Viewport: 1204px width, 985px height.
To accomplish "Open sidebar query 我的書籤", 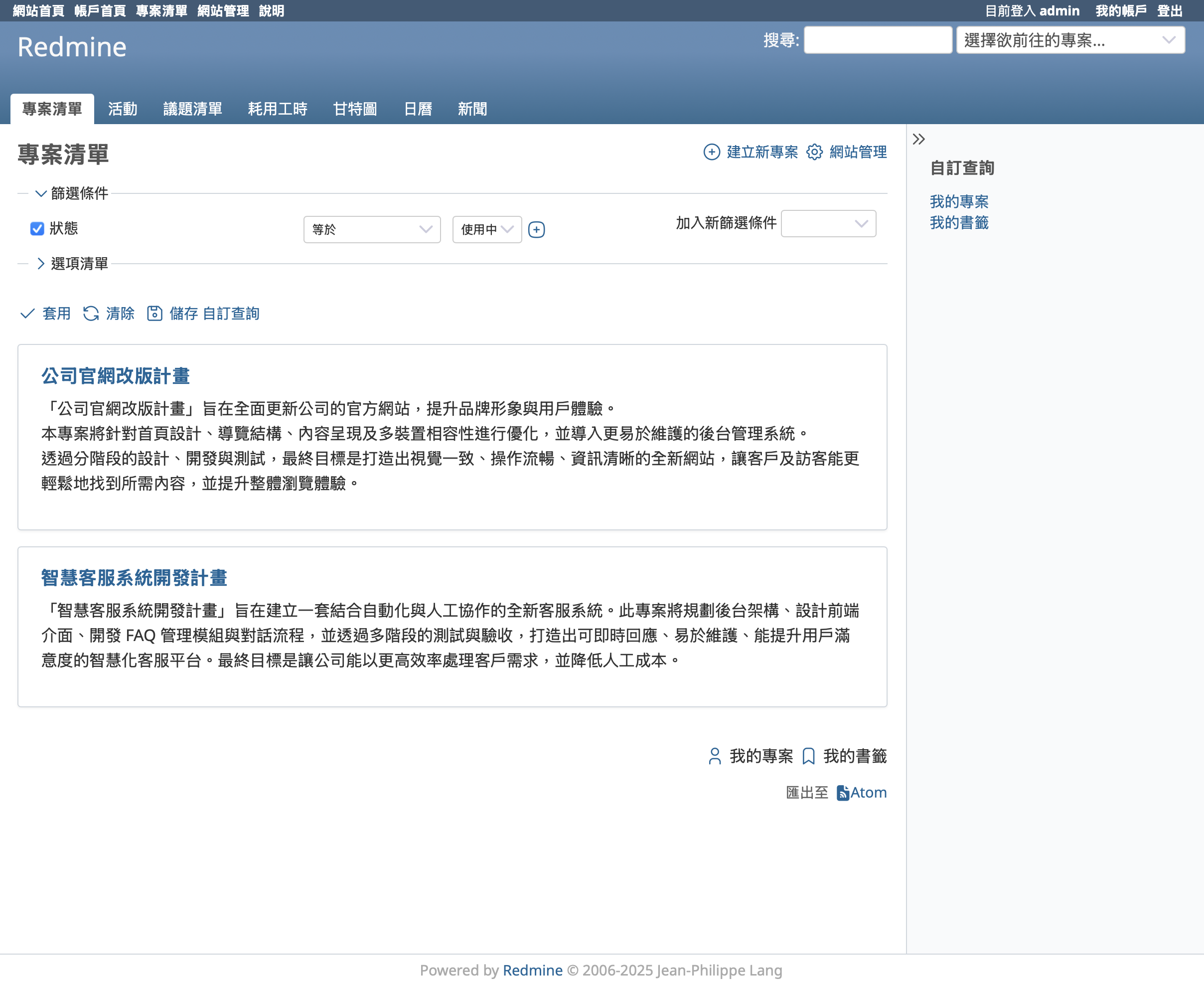I will [959, 223].
